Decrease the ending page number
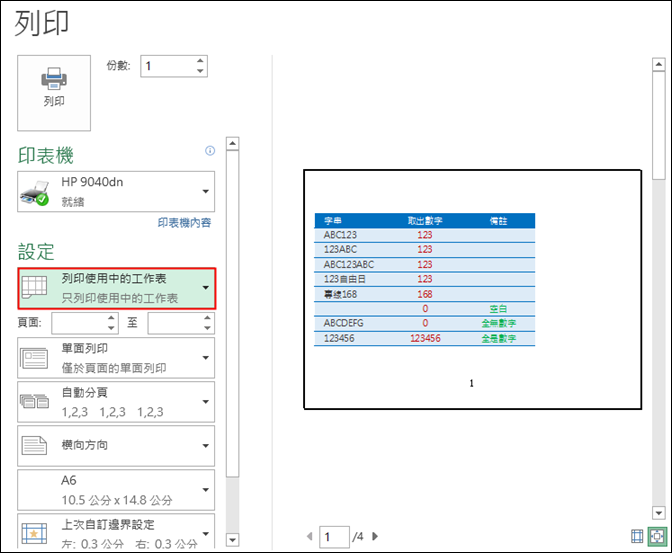 pyautogui.click(x=208, y=328)
